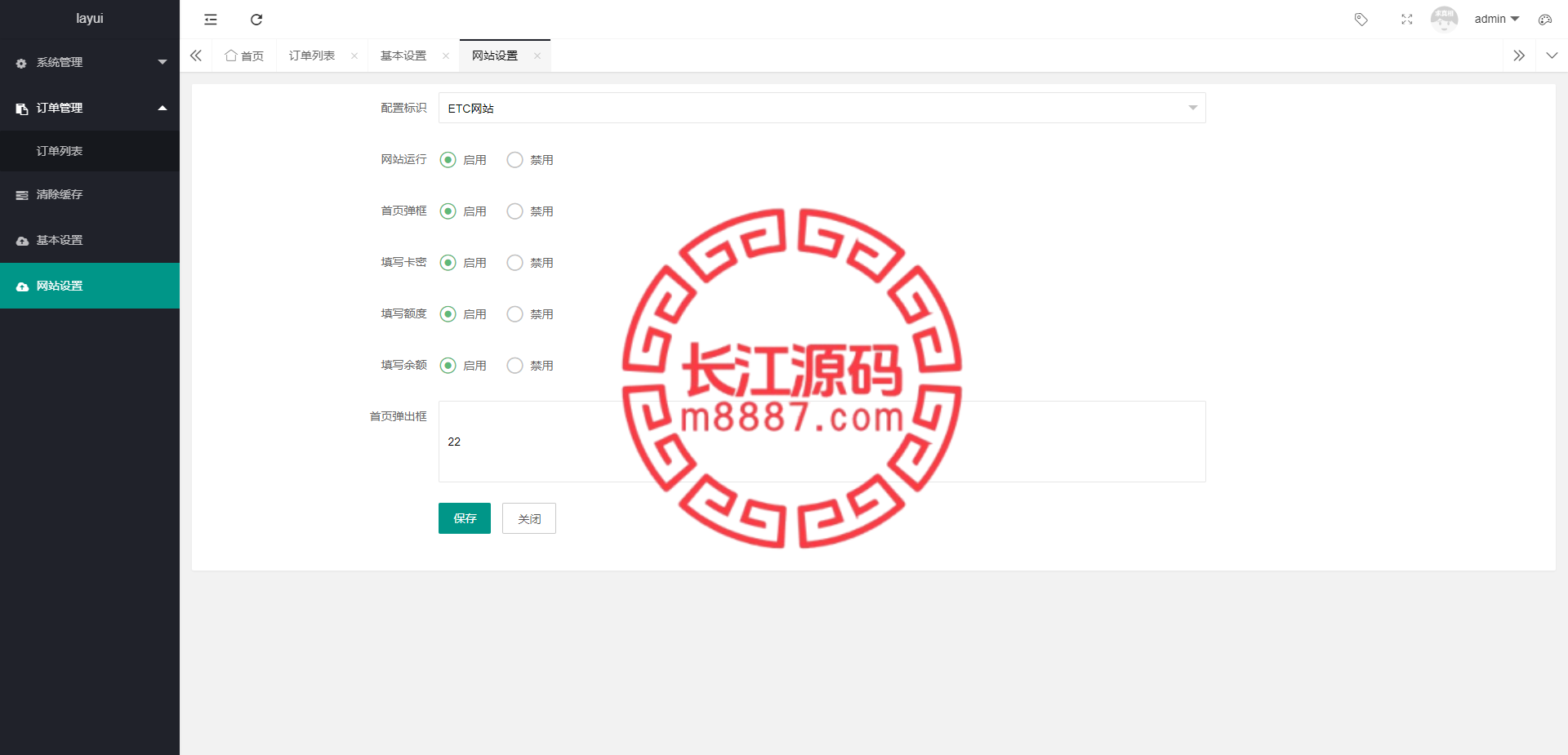Screen dimensions: 1568x755
Task: Open the 配置标识 dropdown showing ETC网站
Action: [x=822, y=108]
